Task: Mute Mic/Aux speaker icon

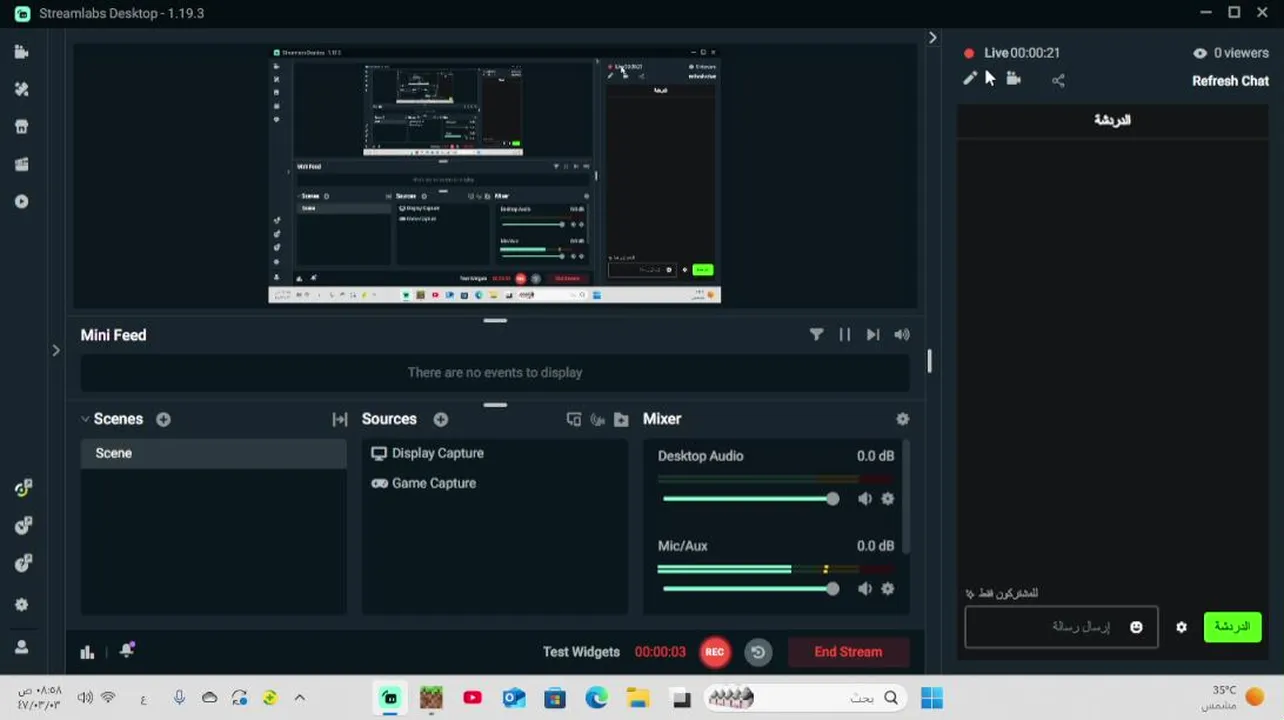Action: pos(865,589)
